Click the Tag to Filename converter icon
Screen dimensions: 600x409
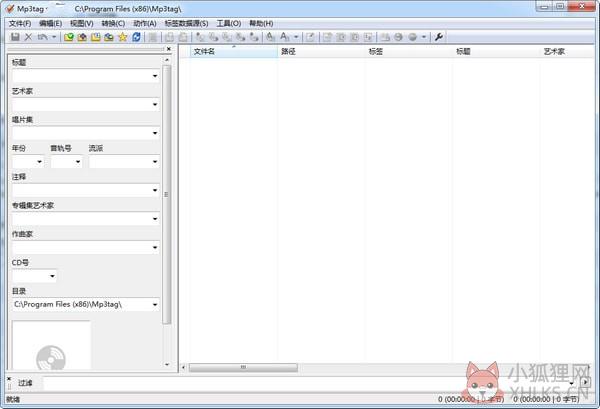click(x=200, y=37)
